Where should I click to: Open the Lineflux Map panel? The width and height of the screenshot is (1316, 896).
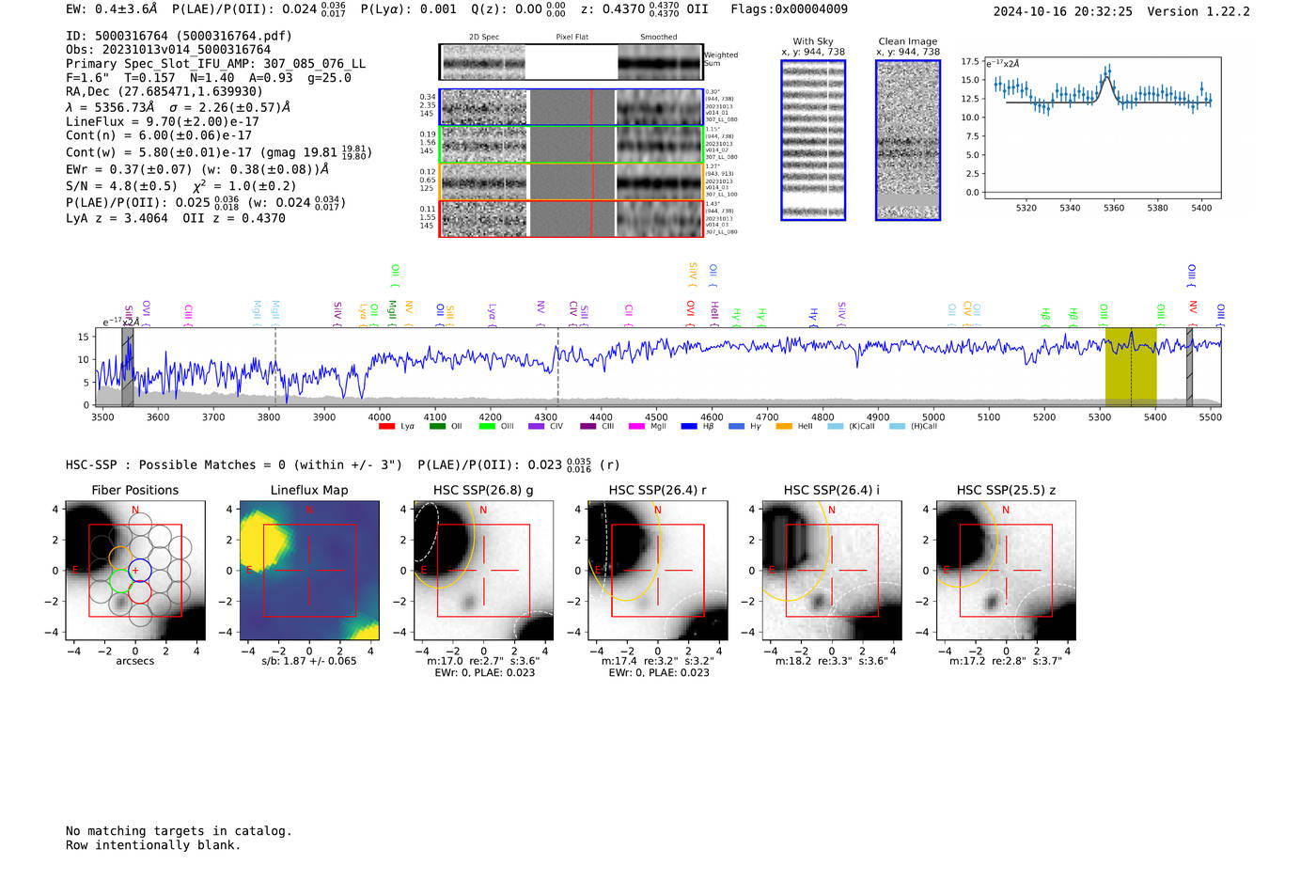click(x=309, y=571)
